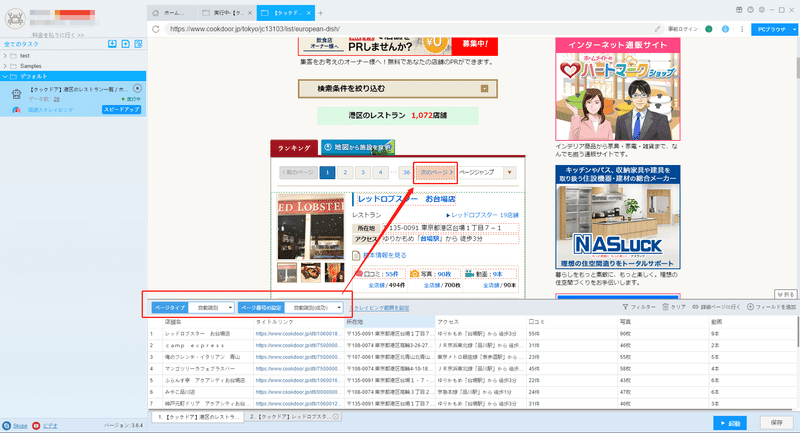This screenshot has width=800, height=433.
Task: Click the レッドロブスター お台場店 title link
Action: [407, 199]
